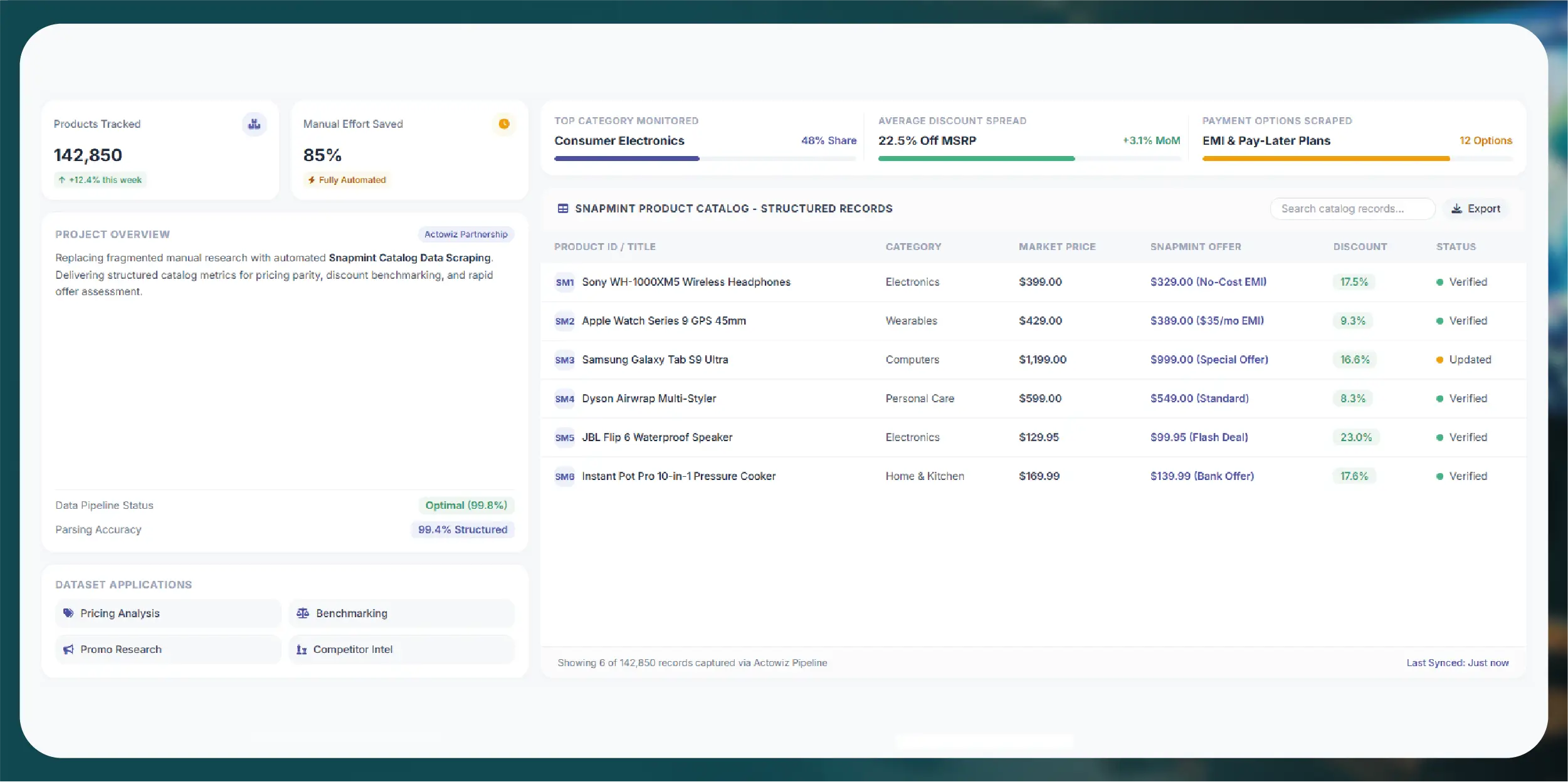
Task: Click the 8.3% discount badge
Action: (1353, 399)
